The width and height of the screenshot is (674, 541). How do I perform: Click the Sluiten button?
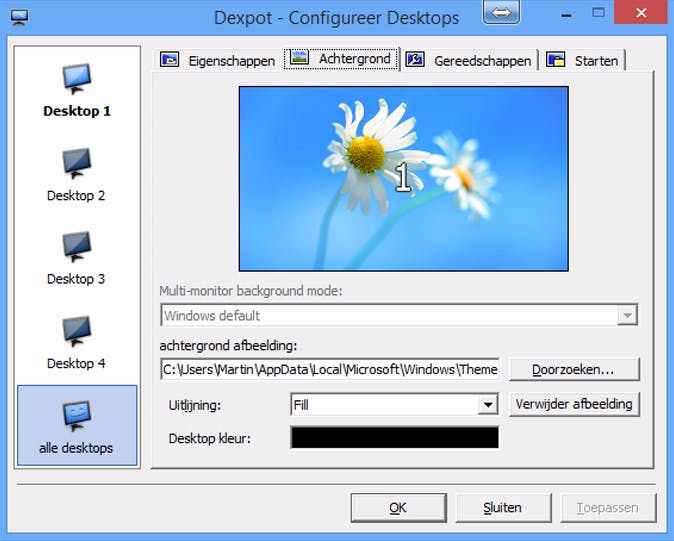click(x=503, y=507)
